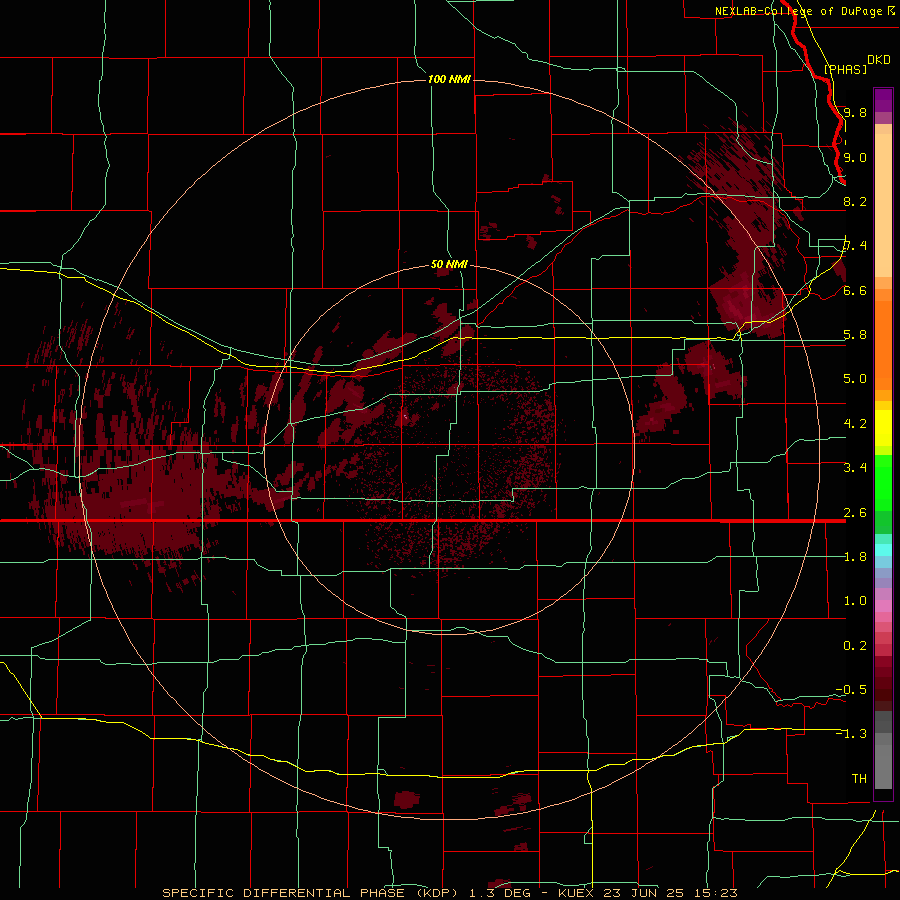Select the yellow band of the color bar

[883, 428]
